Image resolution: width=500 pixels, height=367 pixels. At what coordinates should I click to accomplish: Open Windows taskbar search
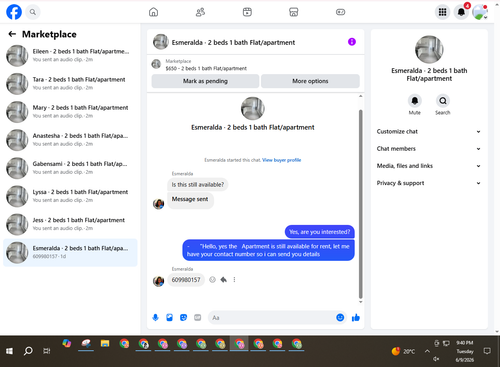[28, 351]
